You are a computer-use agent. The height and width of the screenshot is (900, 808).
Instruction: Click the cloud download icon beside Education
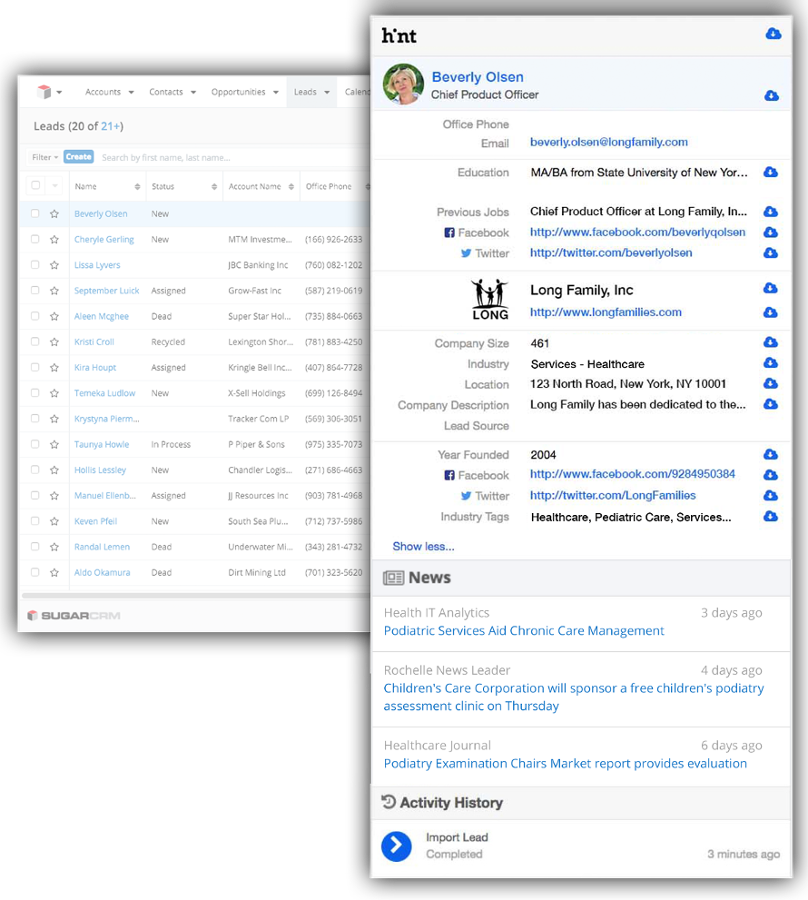[770, 173]
